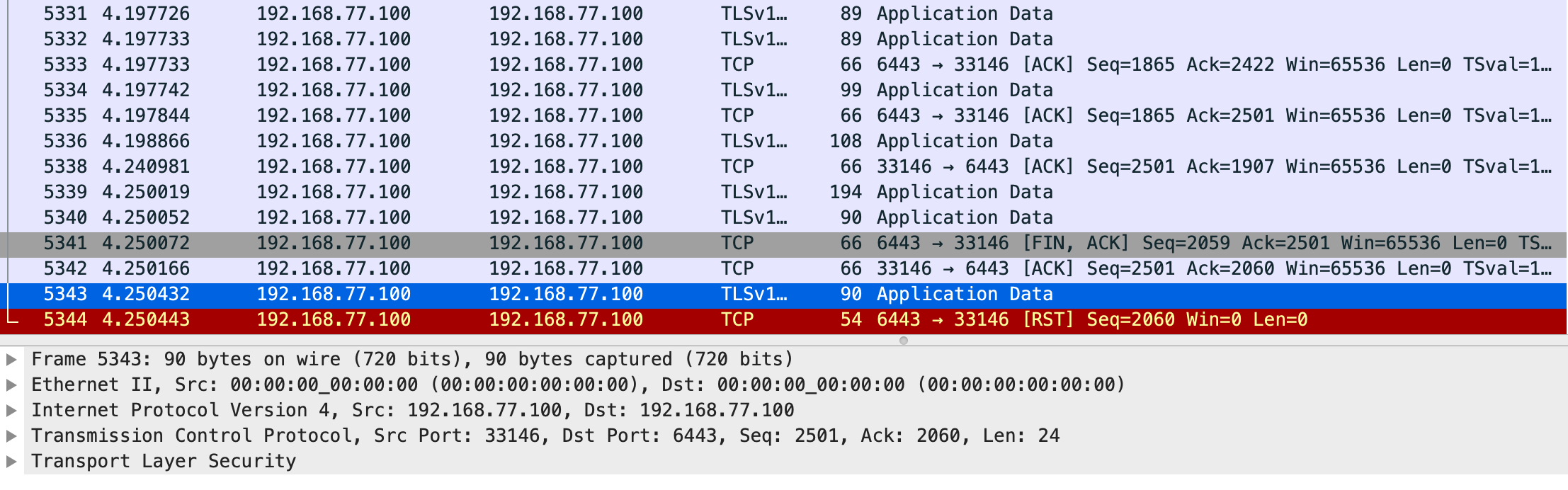This screenshot has width=1568, height=490.
Task: Expand the Transport Layer Security row
Action: click(11, 461)
